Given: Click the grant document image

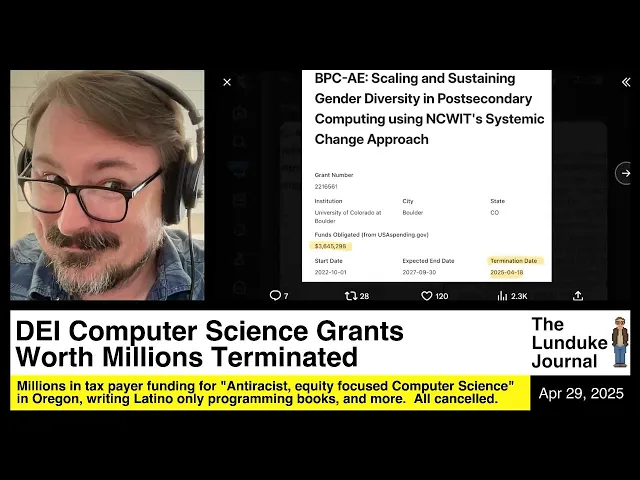Looking at the screenshot, I should [427, 176].
